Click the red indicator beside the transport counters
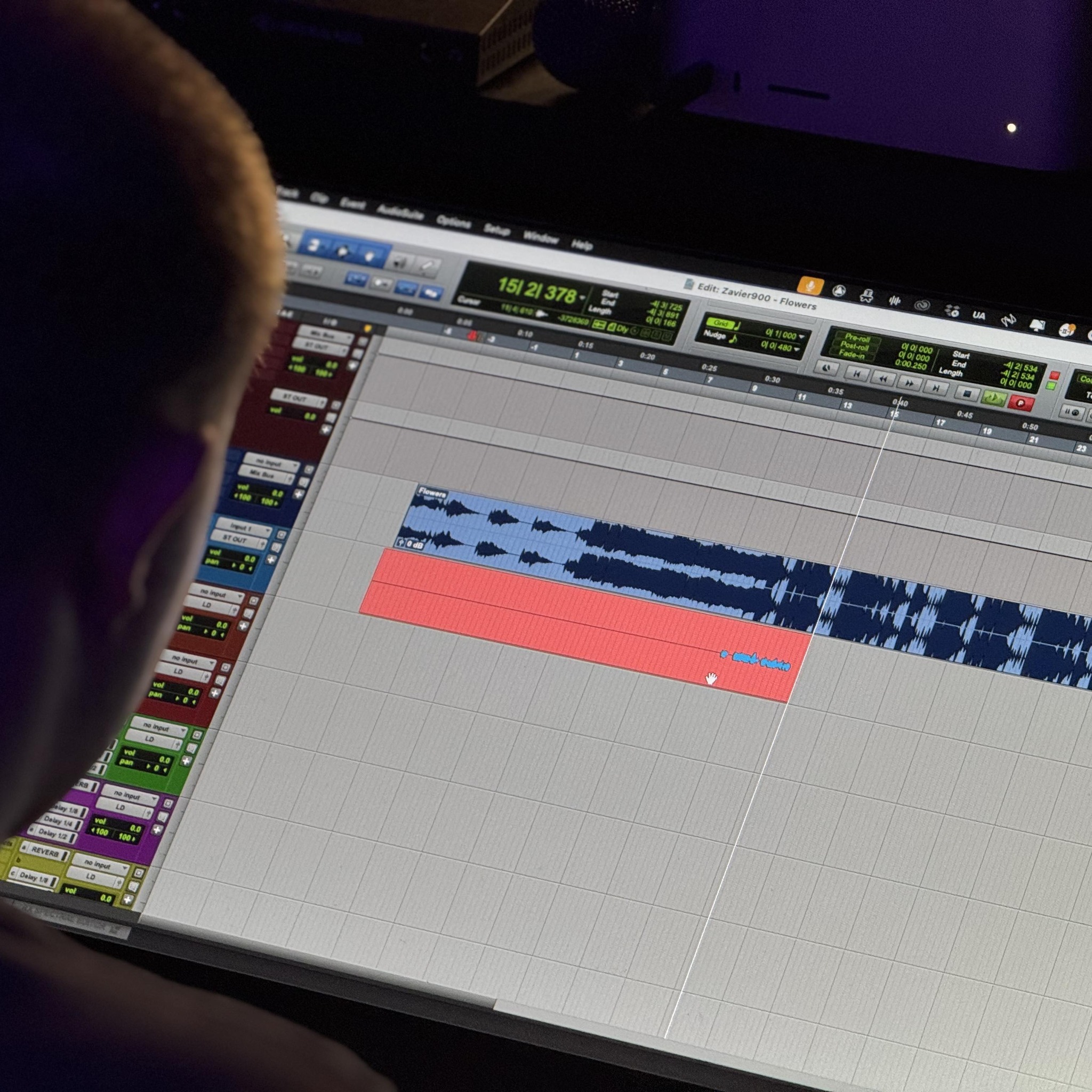The image size is (1092, 1092). tap(1054, 375)
